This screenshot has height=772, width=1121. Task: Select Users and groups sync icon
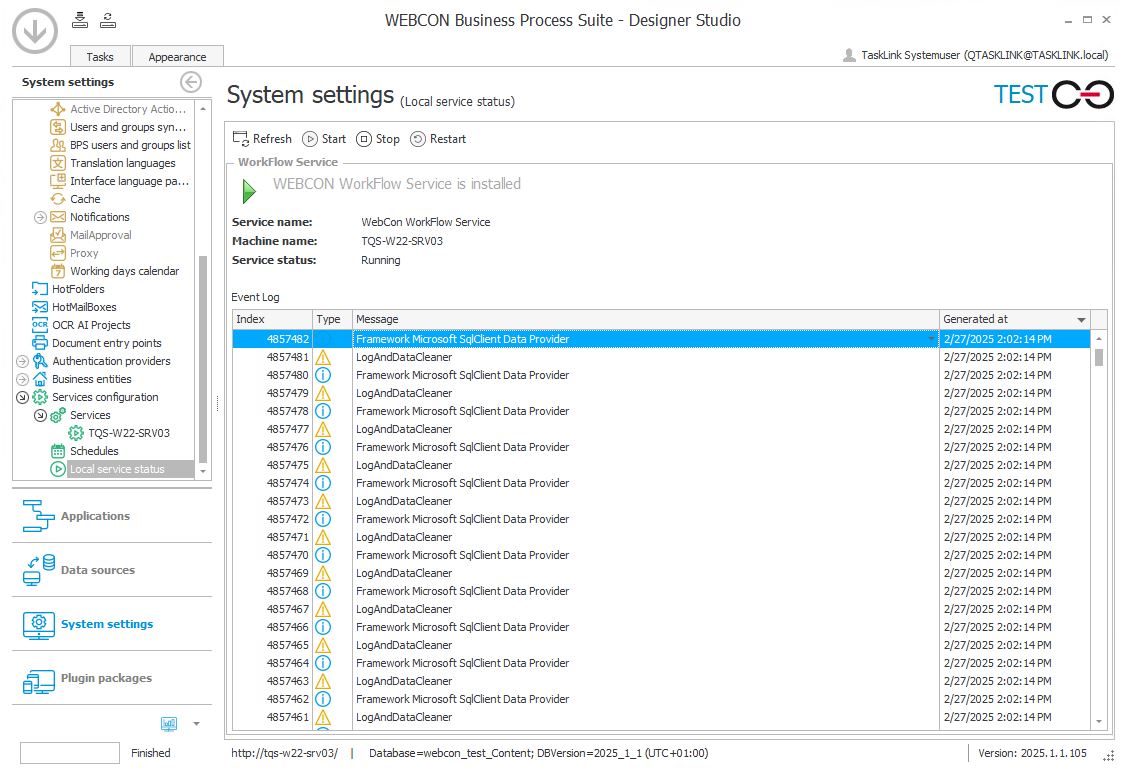tap(58, 127)
